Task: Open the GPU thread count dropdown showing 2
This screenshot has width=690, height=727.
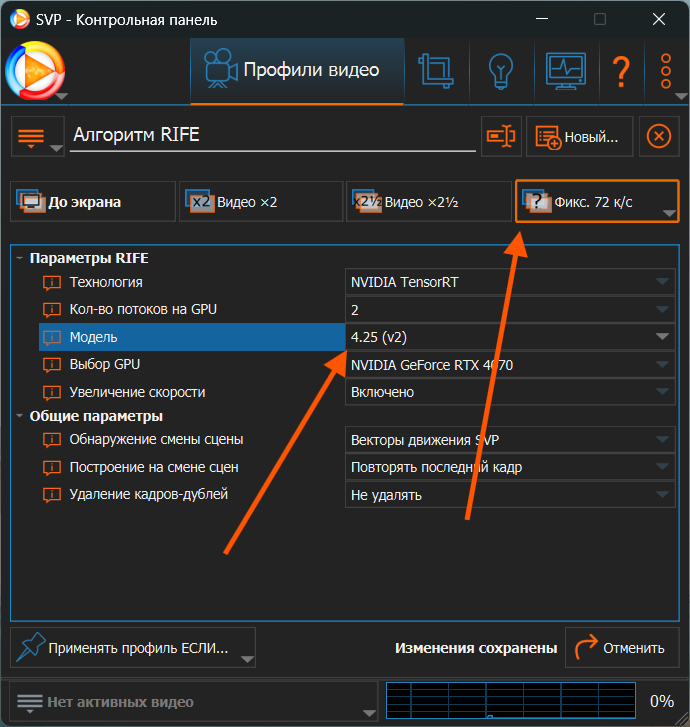Action: 510,310
